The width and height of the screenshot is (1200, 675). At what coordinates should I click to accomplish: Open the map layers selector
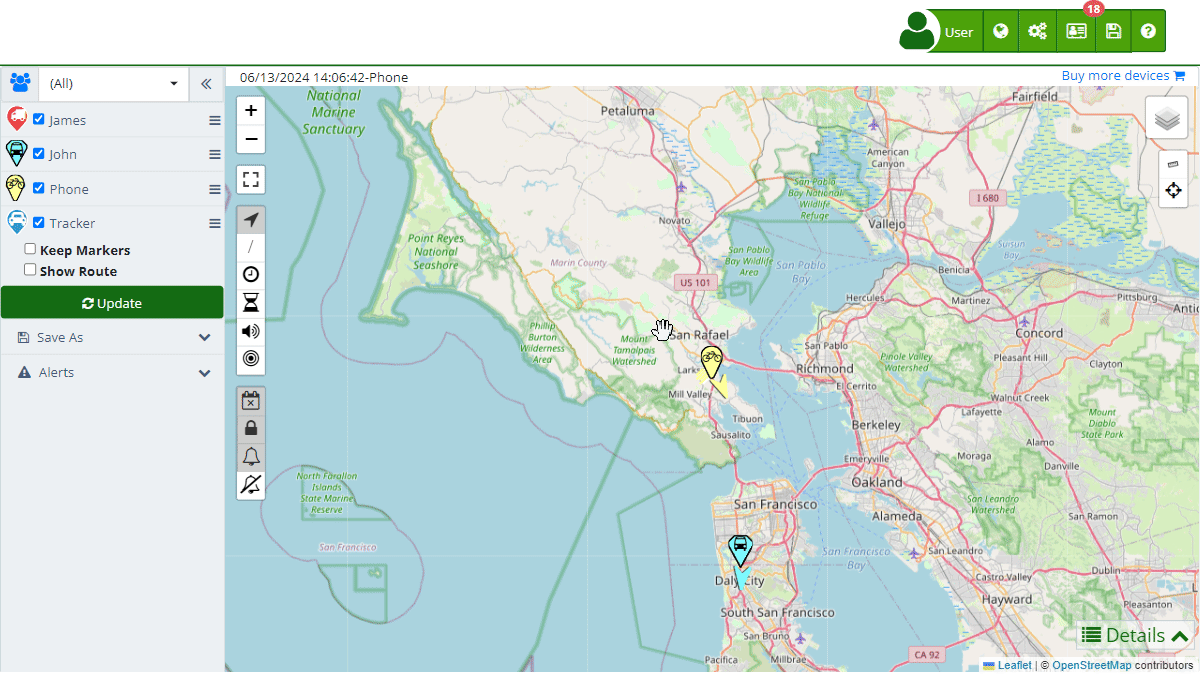1166,118
